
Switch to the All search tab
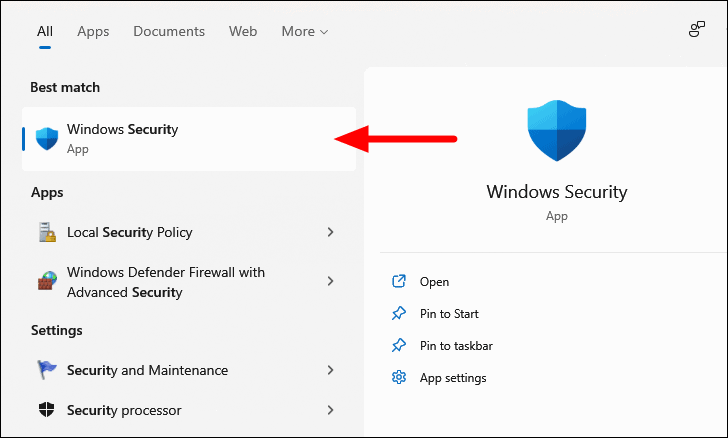[x=45, y=32]
